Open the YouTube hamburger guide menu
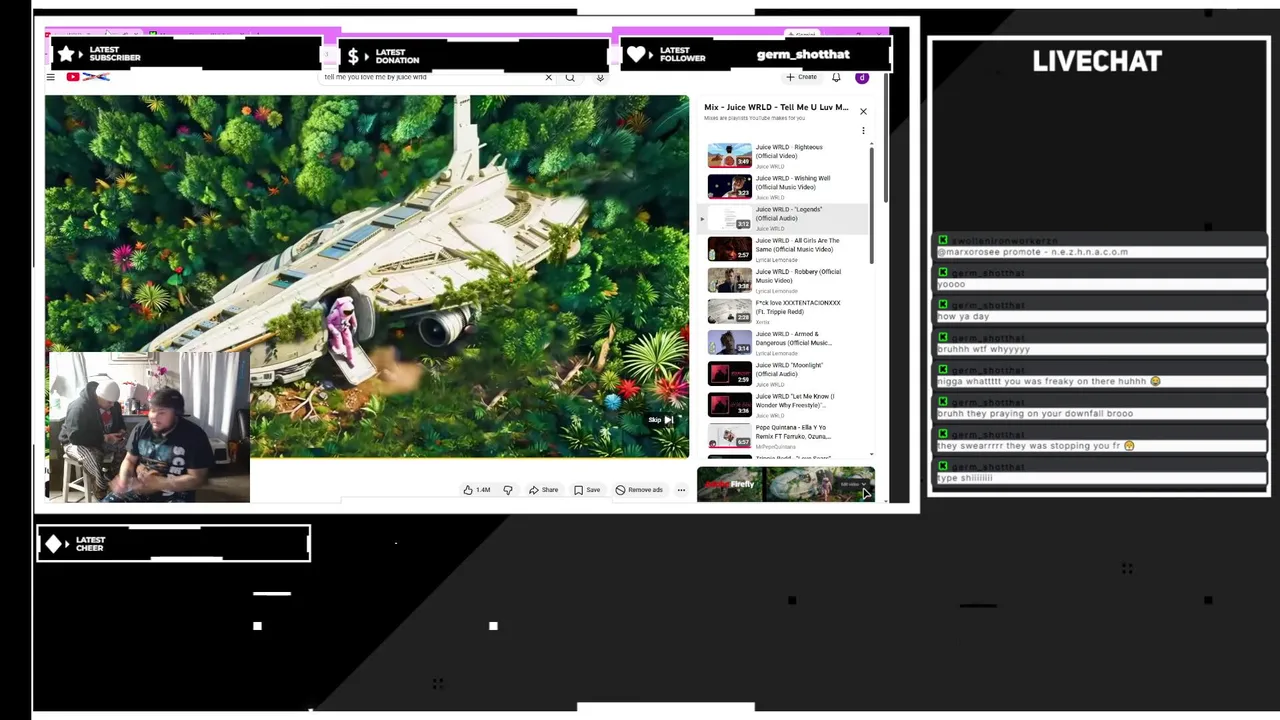Viewport: 1280px width, 720px height. tap(50, 77)
